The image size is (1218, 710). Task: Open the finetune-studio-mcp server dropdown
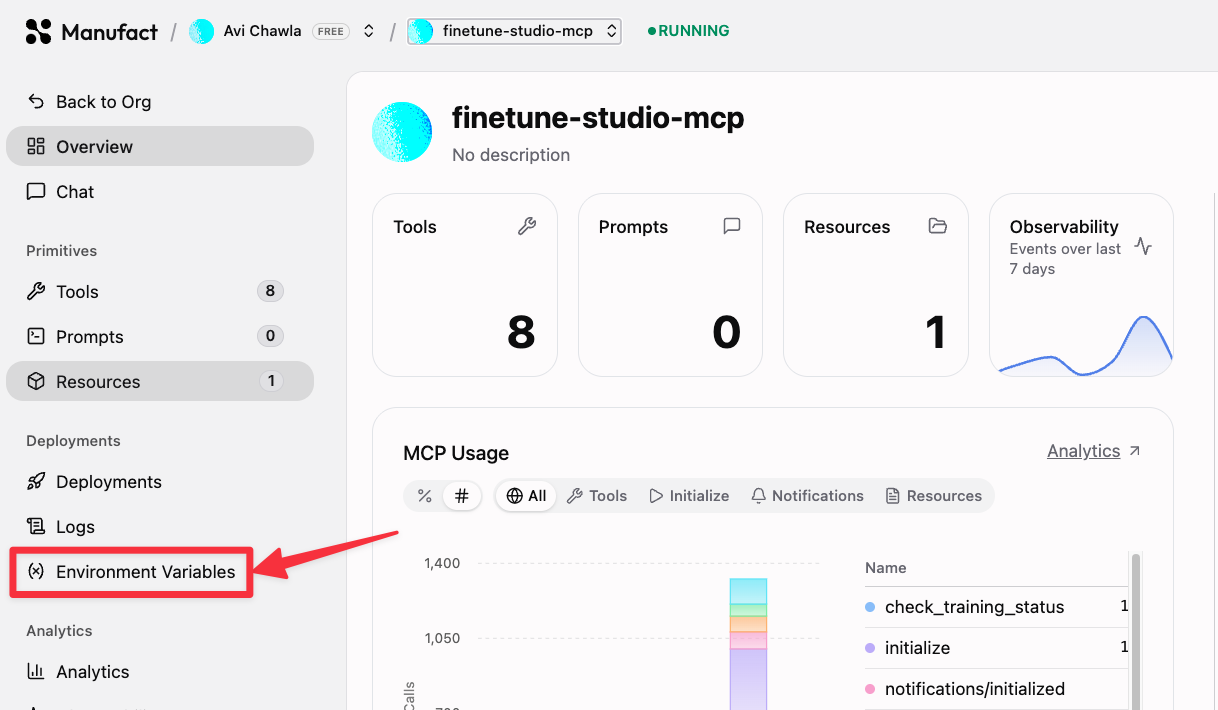click(x=514, y=31)
